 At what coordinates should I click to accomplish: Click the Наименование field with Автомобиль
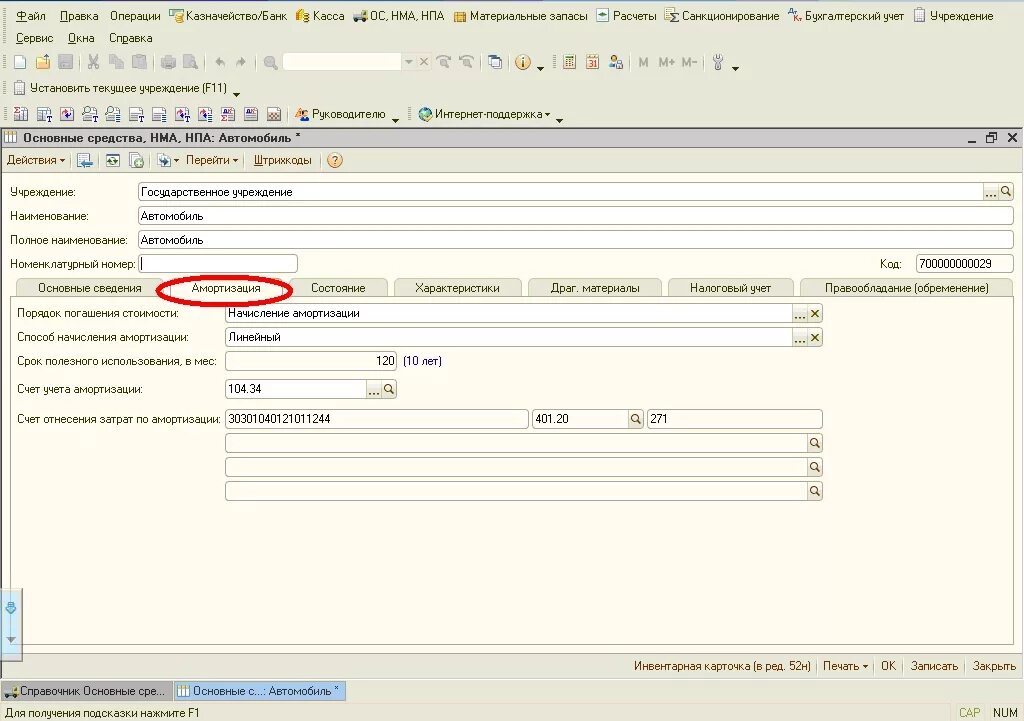coord(575,216)
